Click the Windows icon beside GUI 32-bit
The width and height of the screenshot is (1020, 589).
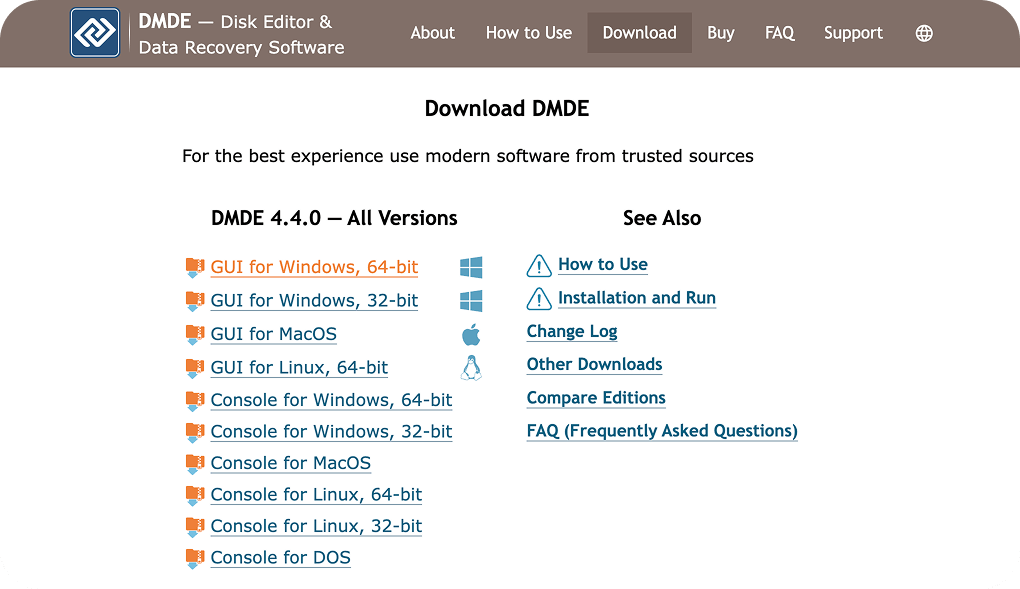coord(470,299)
